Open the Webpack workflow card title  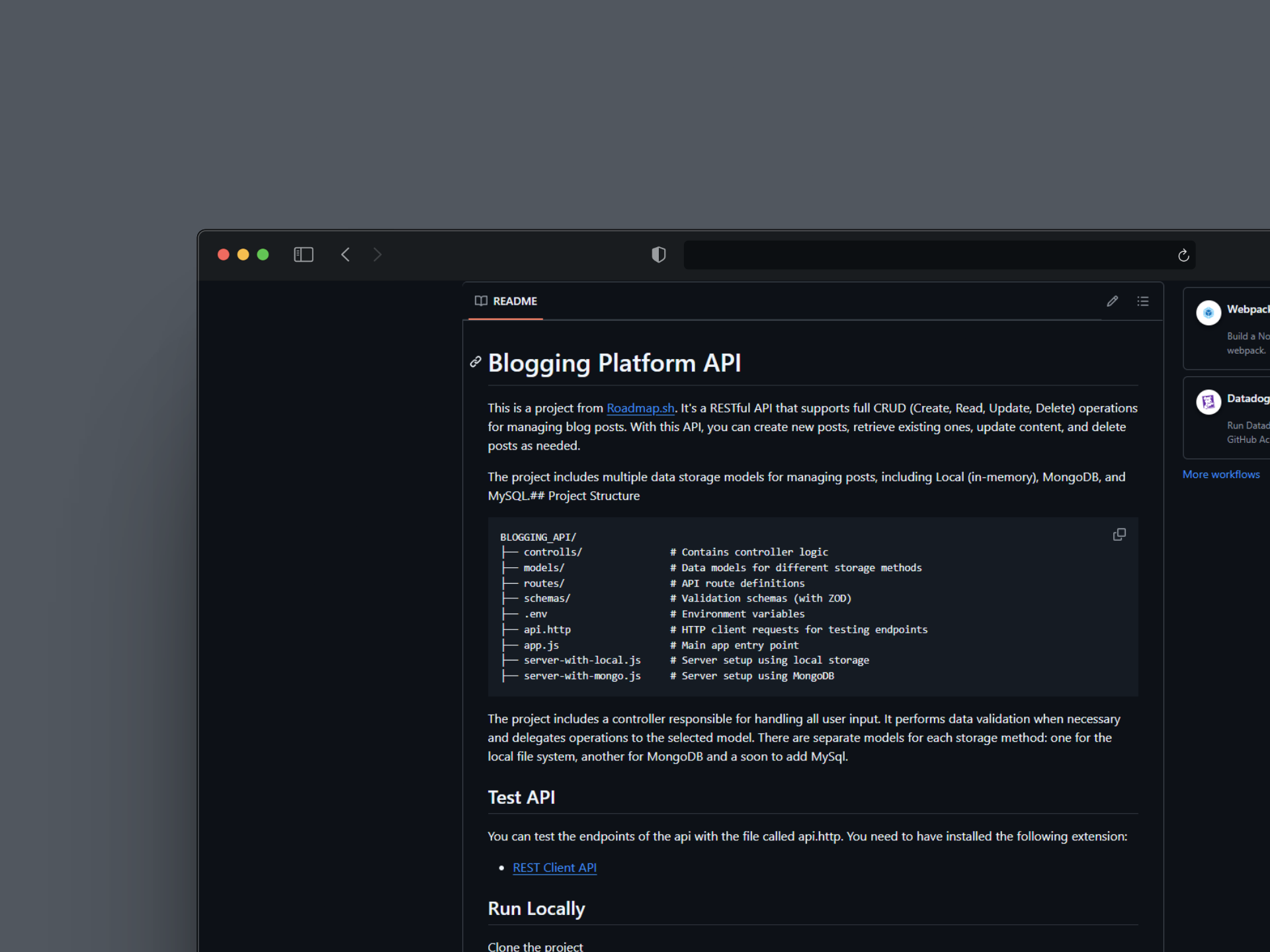click(1248, 309)
